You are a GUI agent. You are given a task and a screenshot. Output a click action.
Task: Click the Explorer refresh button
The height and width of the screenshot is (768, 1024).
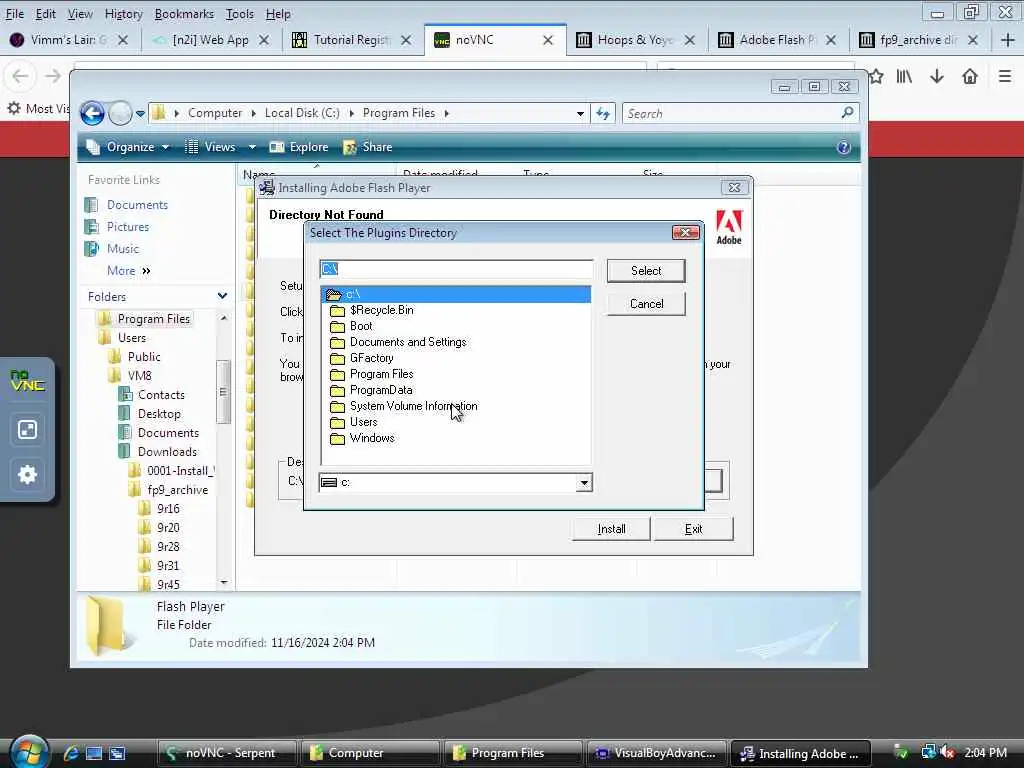click(x=603, y=114)
